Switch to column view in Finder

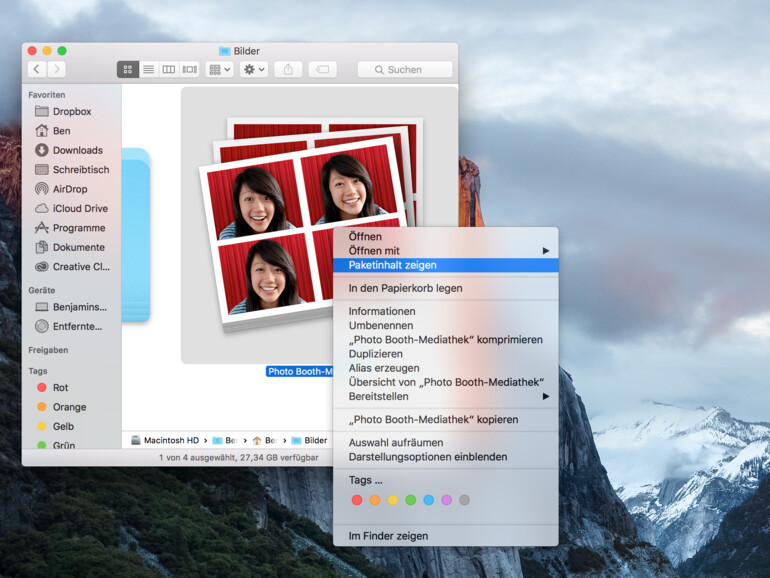tap(168, 69)
